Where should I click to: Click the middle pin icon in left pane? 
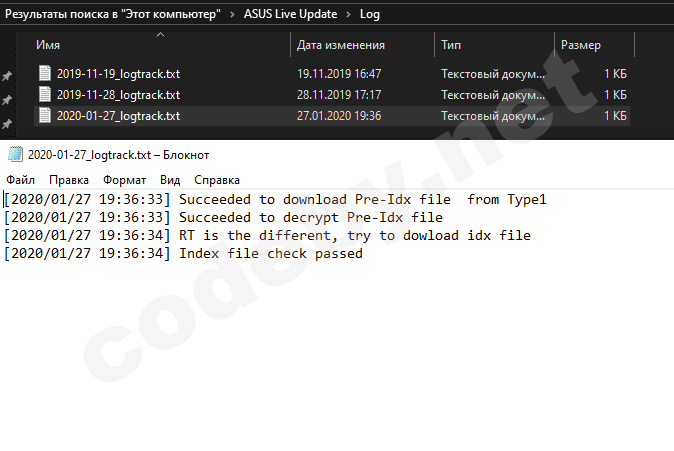[x=7, y=100]
